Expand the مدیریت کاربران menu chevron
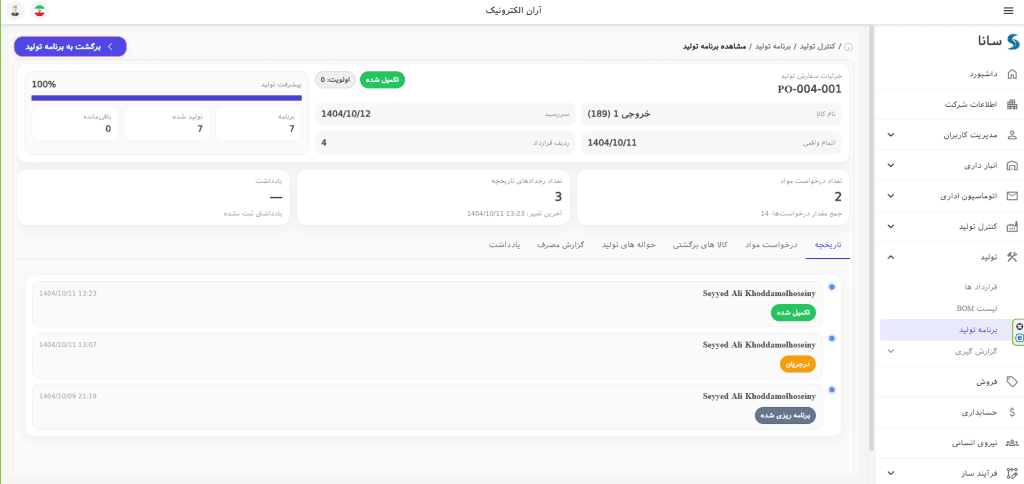This screenshot has width=1024, height=484. click(891, 135)
